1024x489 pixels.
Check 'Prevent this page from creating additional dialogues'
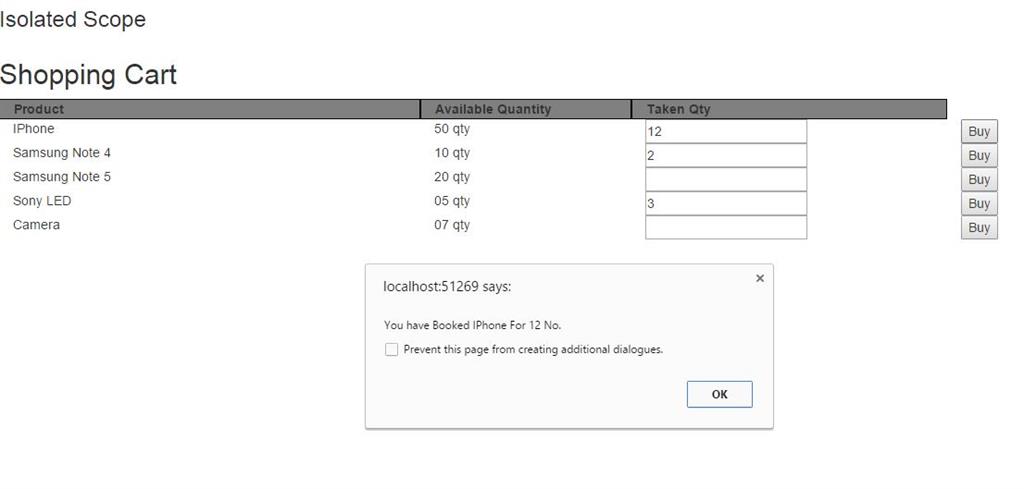coord(392,350)
